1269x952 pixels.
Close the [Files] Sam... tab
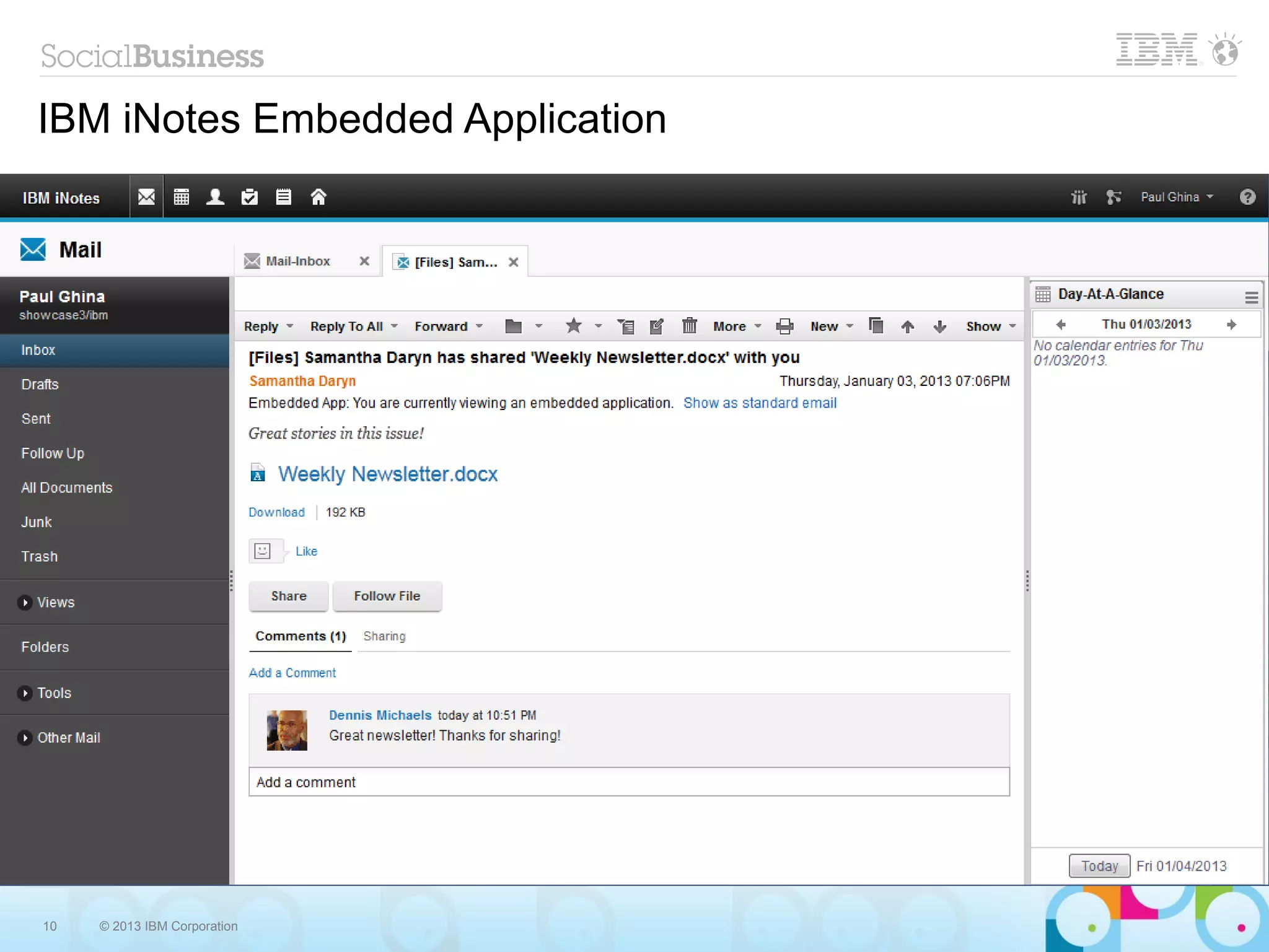pyautogui.click(x=513, y=263)
